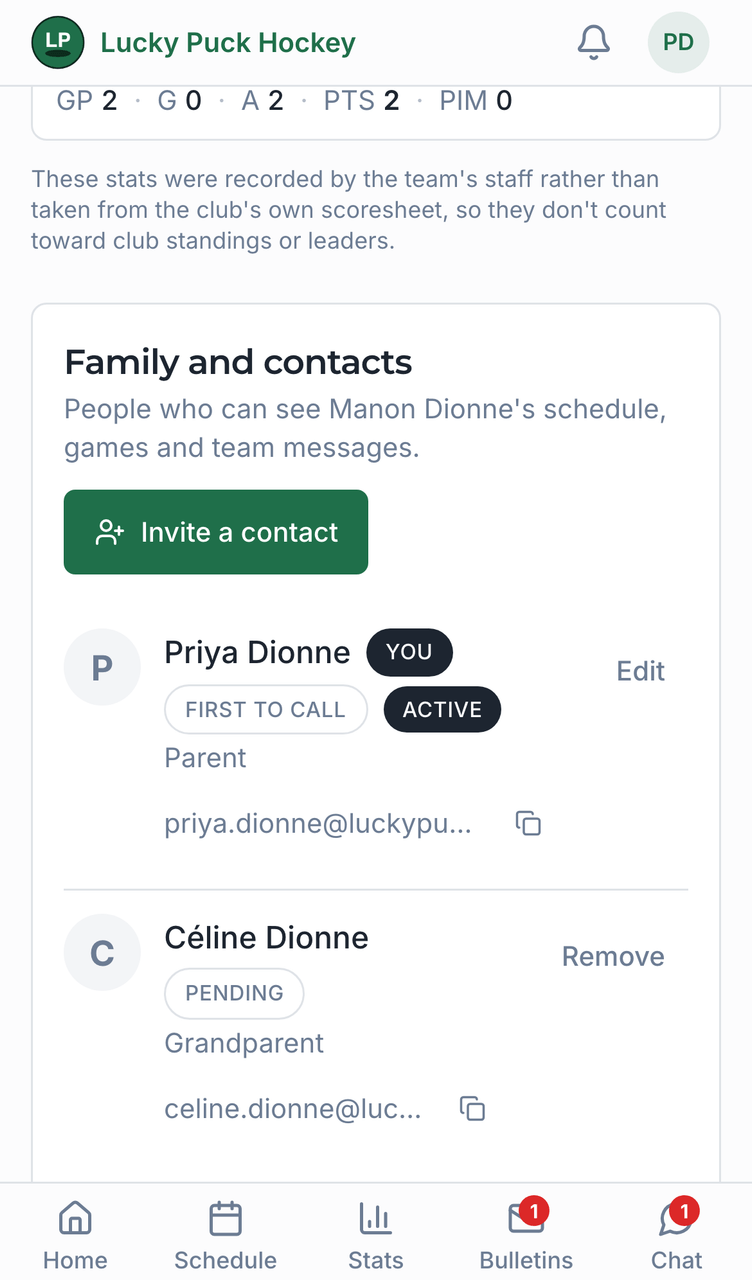This screenshot has width=752, height=1280.
Task: Click Priya Dionne's P avatar
Action: click(102, 667)
